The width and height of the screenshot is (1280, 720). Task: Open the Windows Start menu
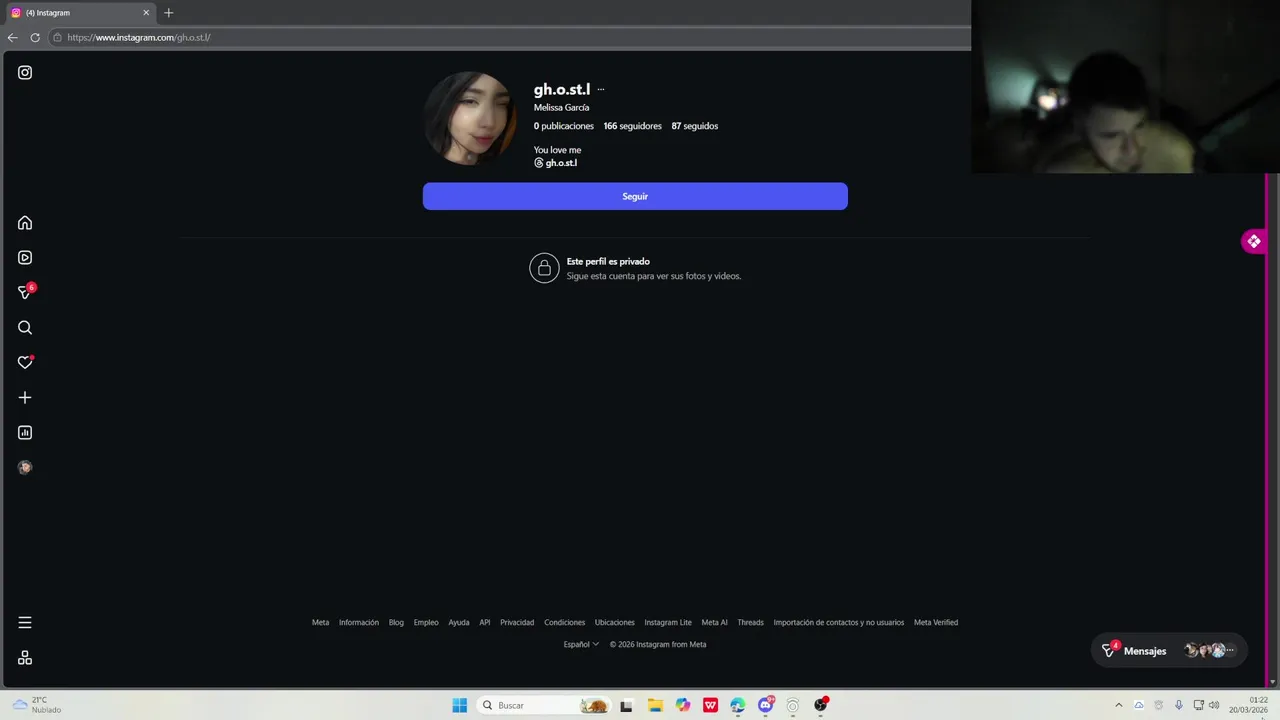click(460, 705)
